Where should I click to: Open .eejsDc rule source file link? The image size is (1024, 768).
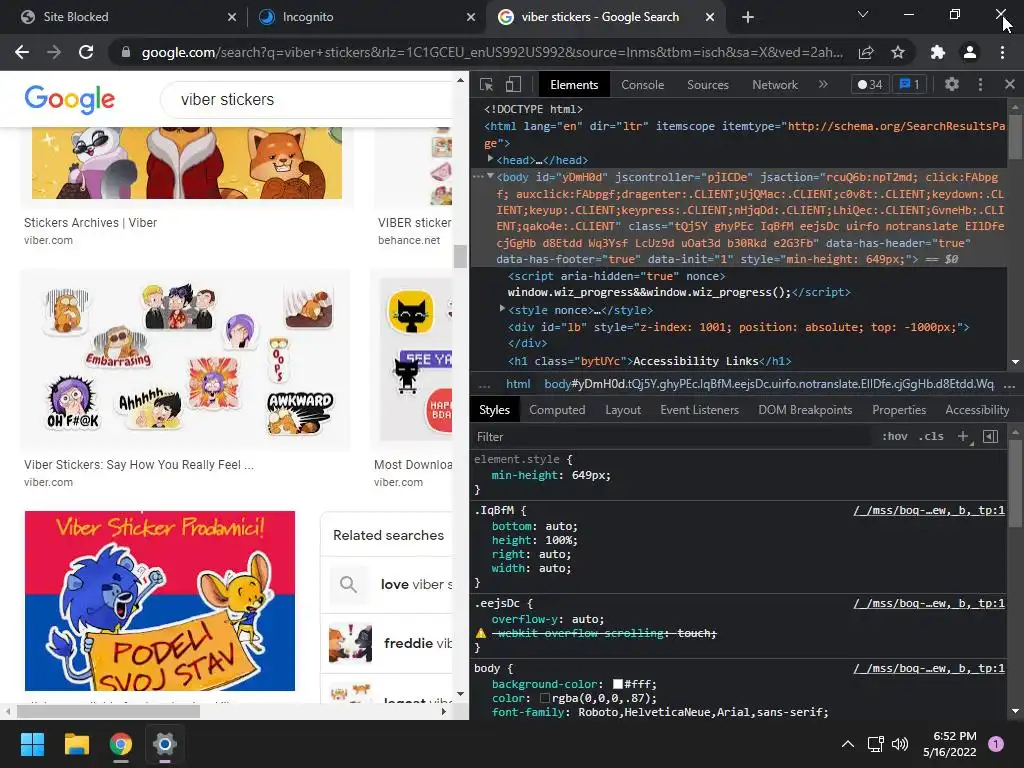click(929, 603)
